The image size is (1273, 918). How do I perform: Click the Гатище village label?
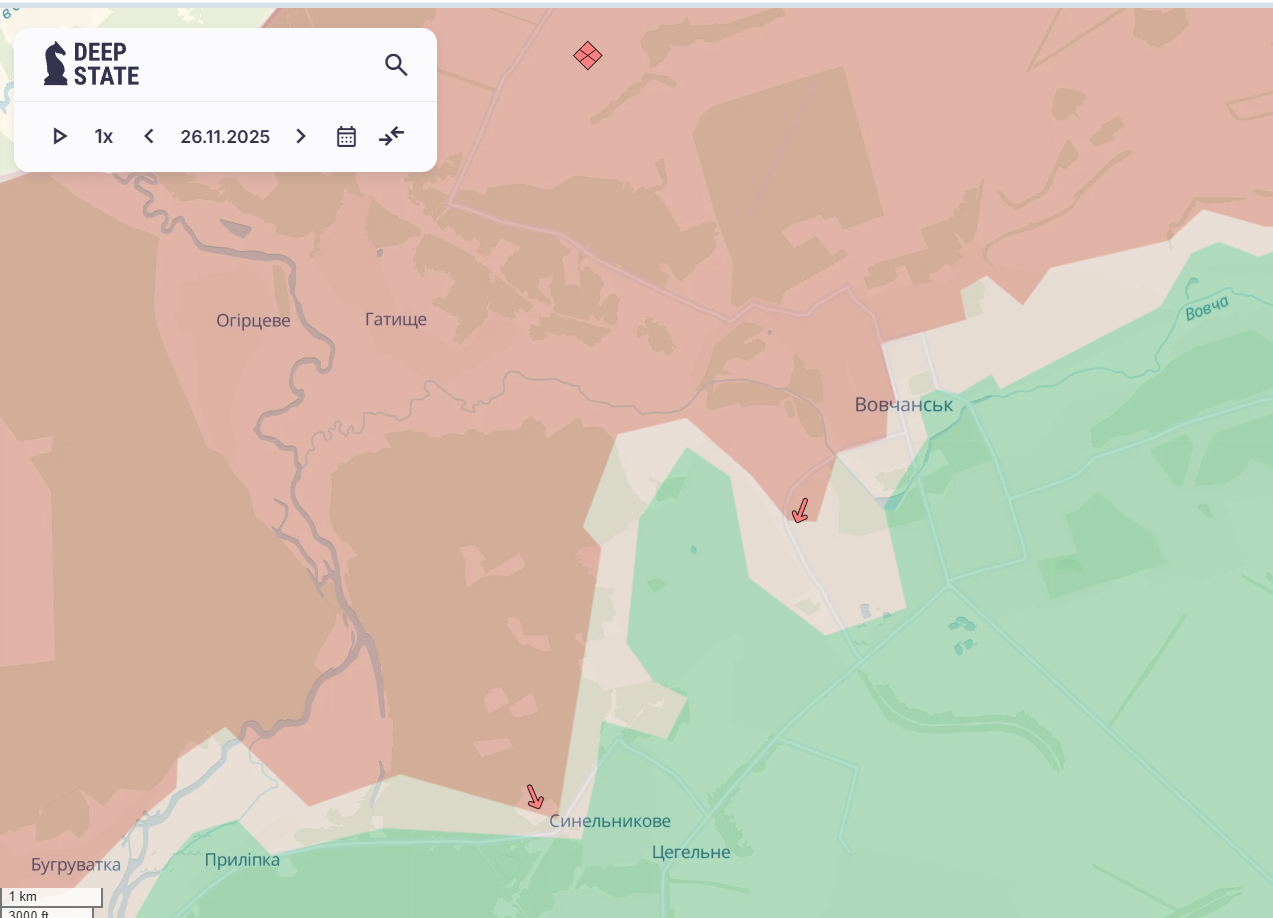click(x=395, y=320)
